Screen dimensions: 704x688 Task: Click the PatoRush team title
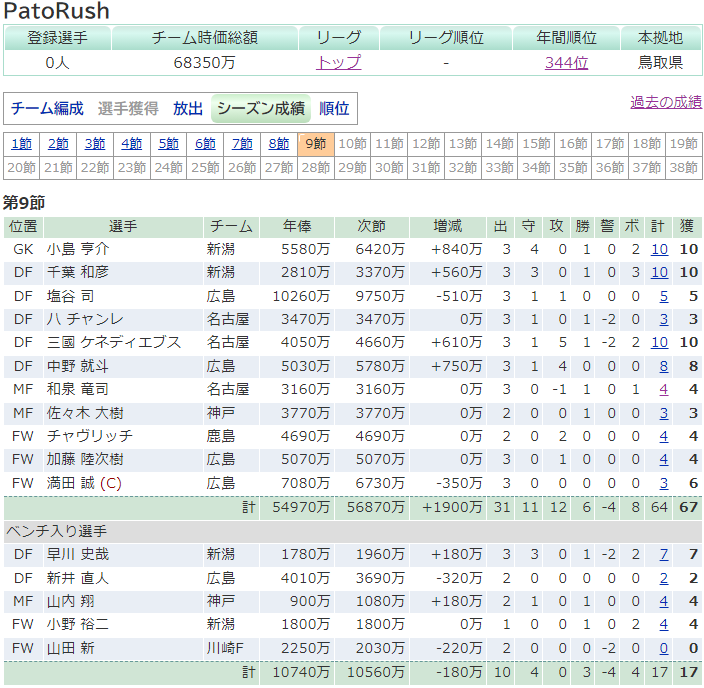click(x=57, y=11)
